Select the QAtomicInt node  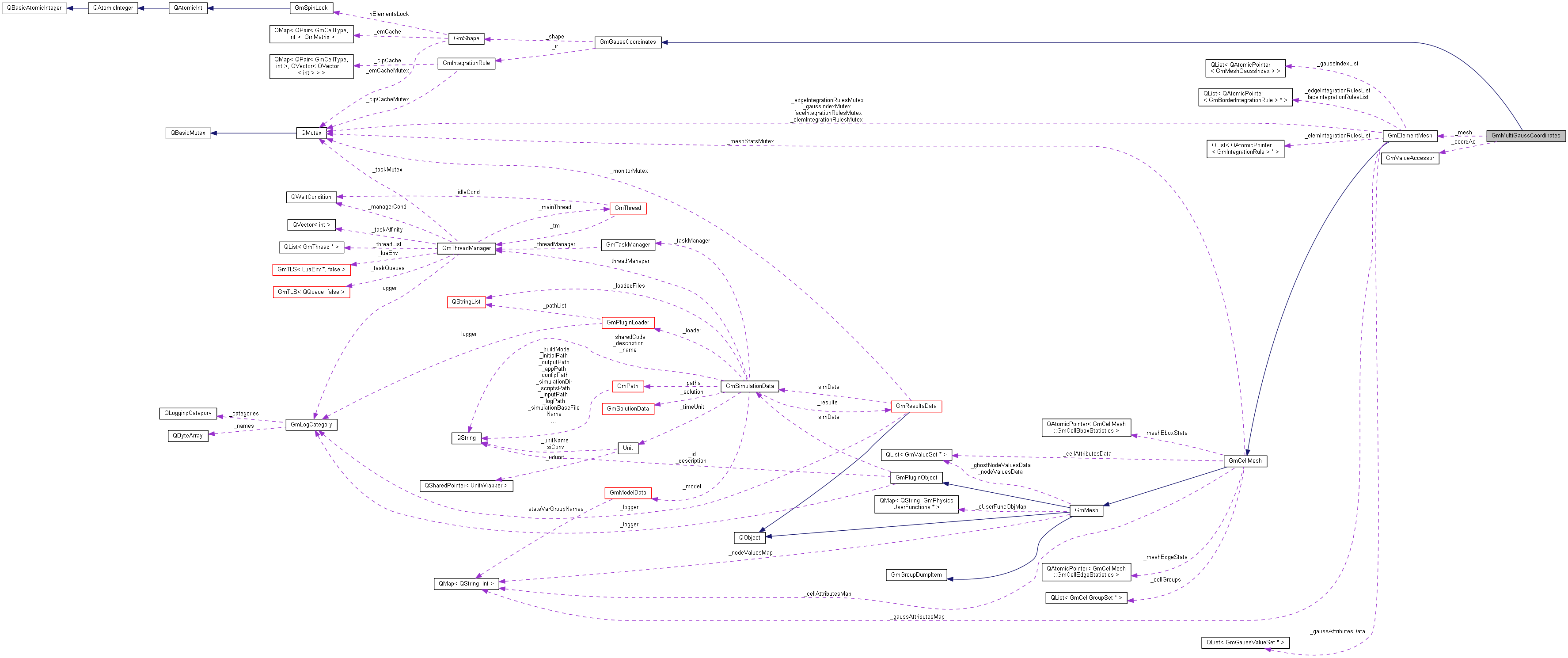(187, 8)
